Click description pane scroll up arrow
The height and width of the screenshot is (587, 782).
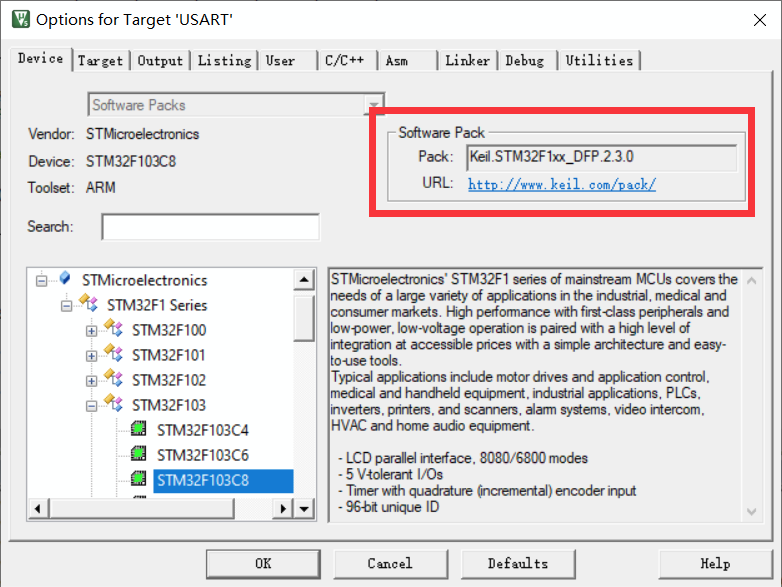(x=752, y=281)
